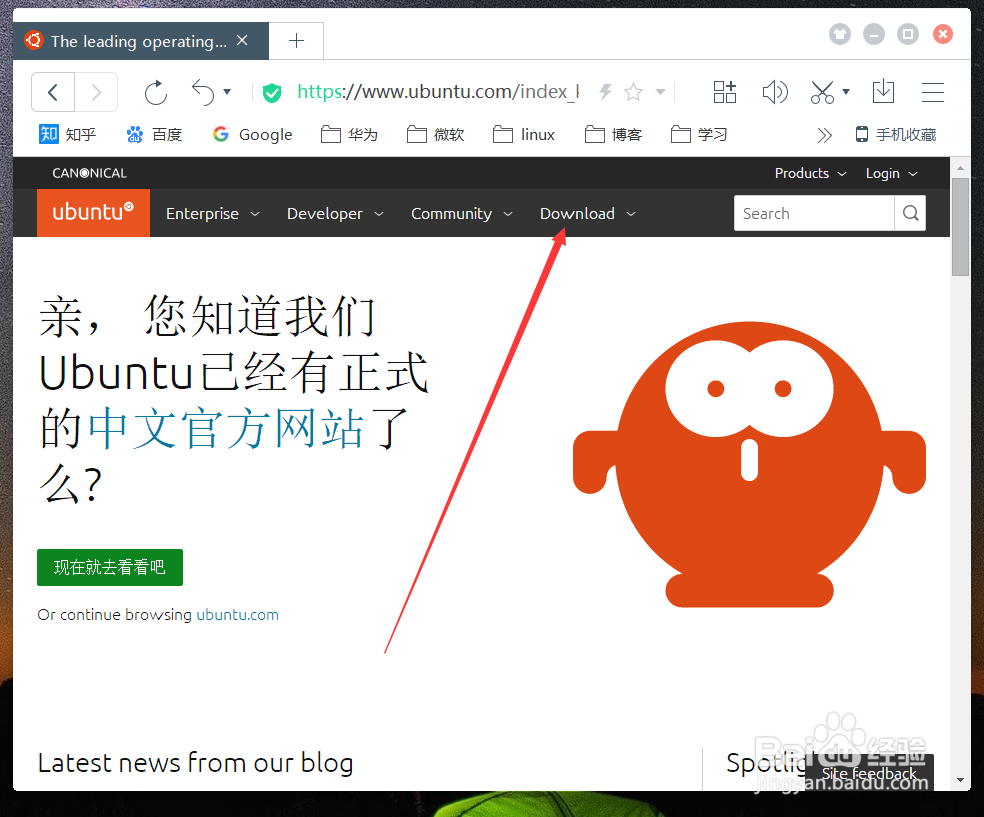The height and width of the screenshot is (817, 984).
Task: Click the scrollbar up arrow
Action: coord(960,168)
